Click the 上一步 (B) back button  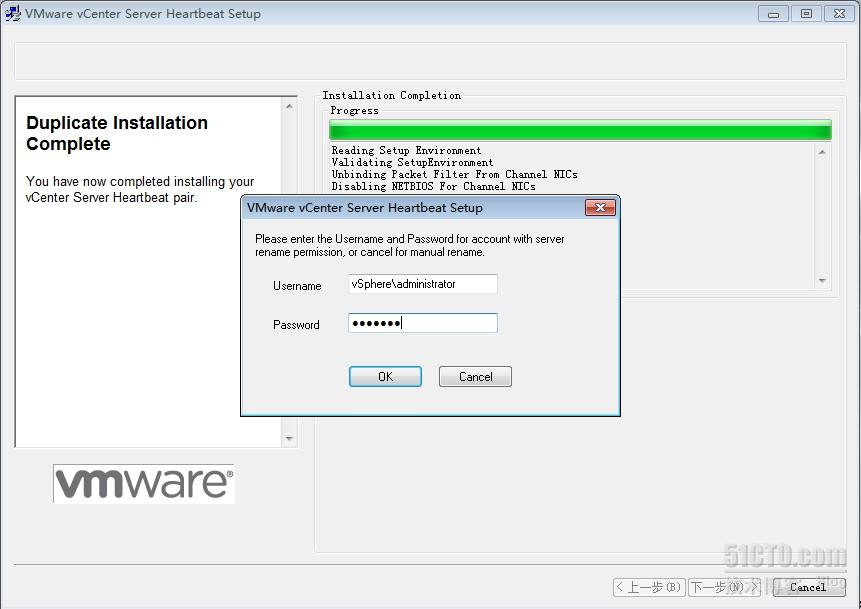pos(649,587)
